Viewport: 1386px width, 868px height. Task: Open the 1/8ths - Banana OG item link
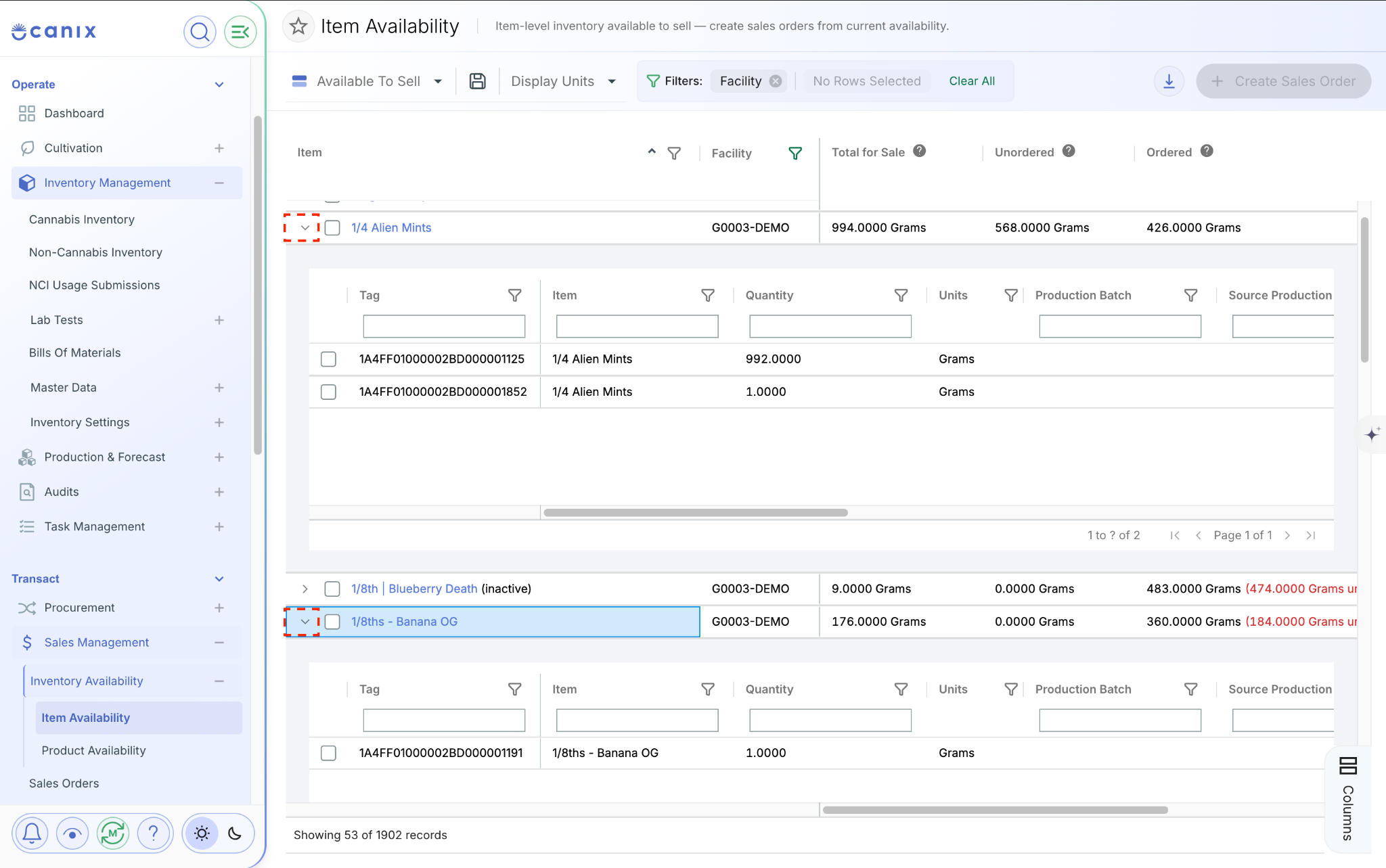(404, 622)
